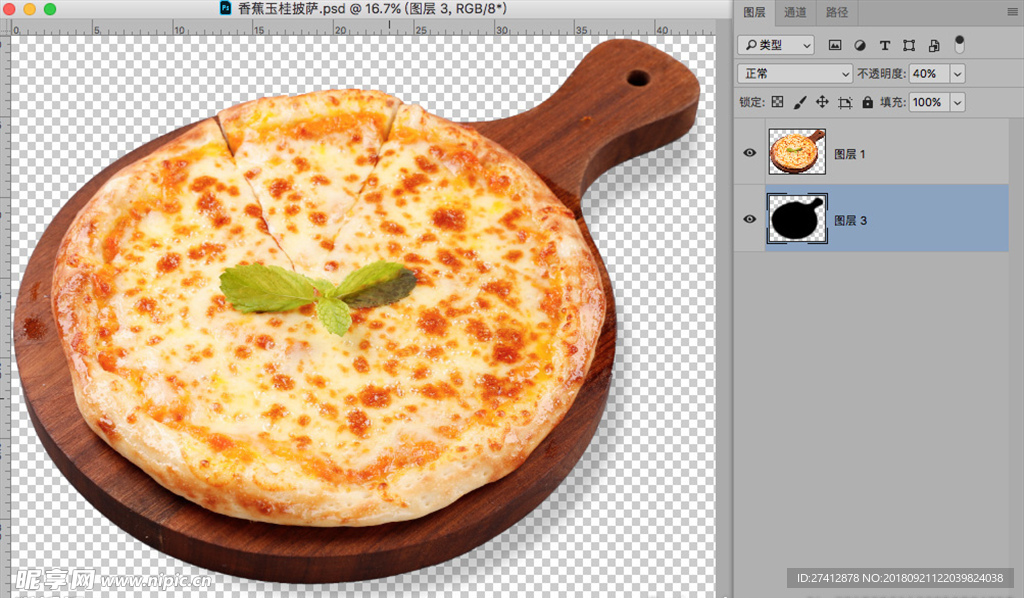
Task: Filter layers by shape layer type
Action: tap(909, 45)
